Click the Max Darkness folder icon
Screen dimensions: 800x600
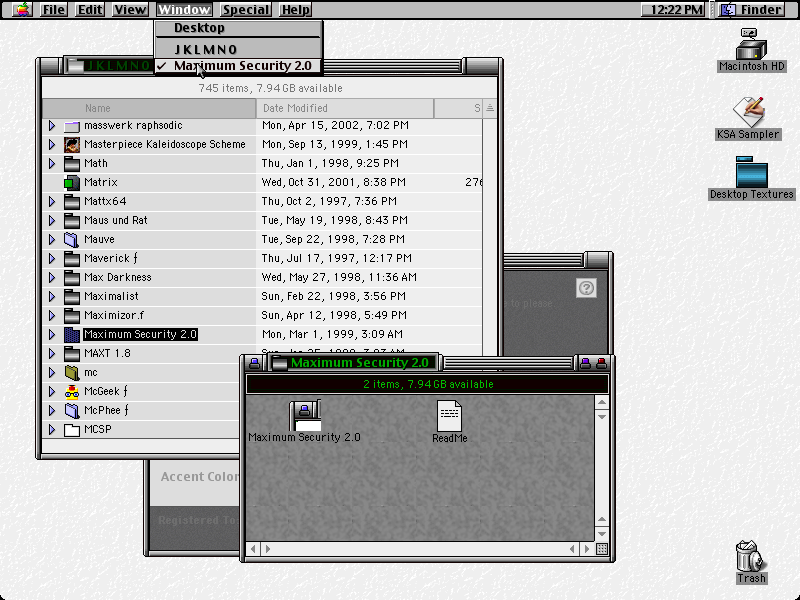click(72, 278)
